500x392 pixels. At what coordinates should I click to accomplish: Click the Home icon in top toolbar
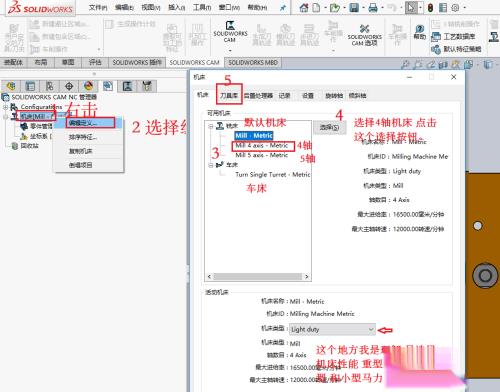(x=304, y=7)
